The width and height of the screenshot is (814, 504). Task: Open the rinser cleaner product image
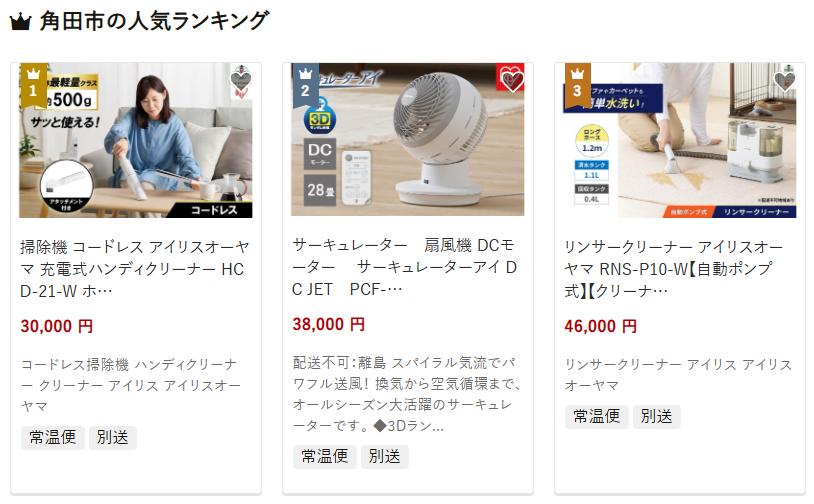680,141
